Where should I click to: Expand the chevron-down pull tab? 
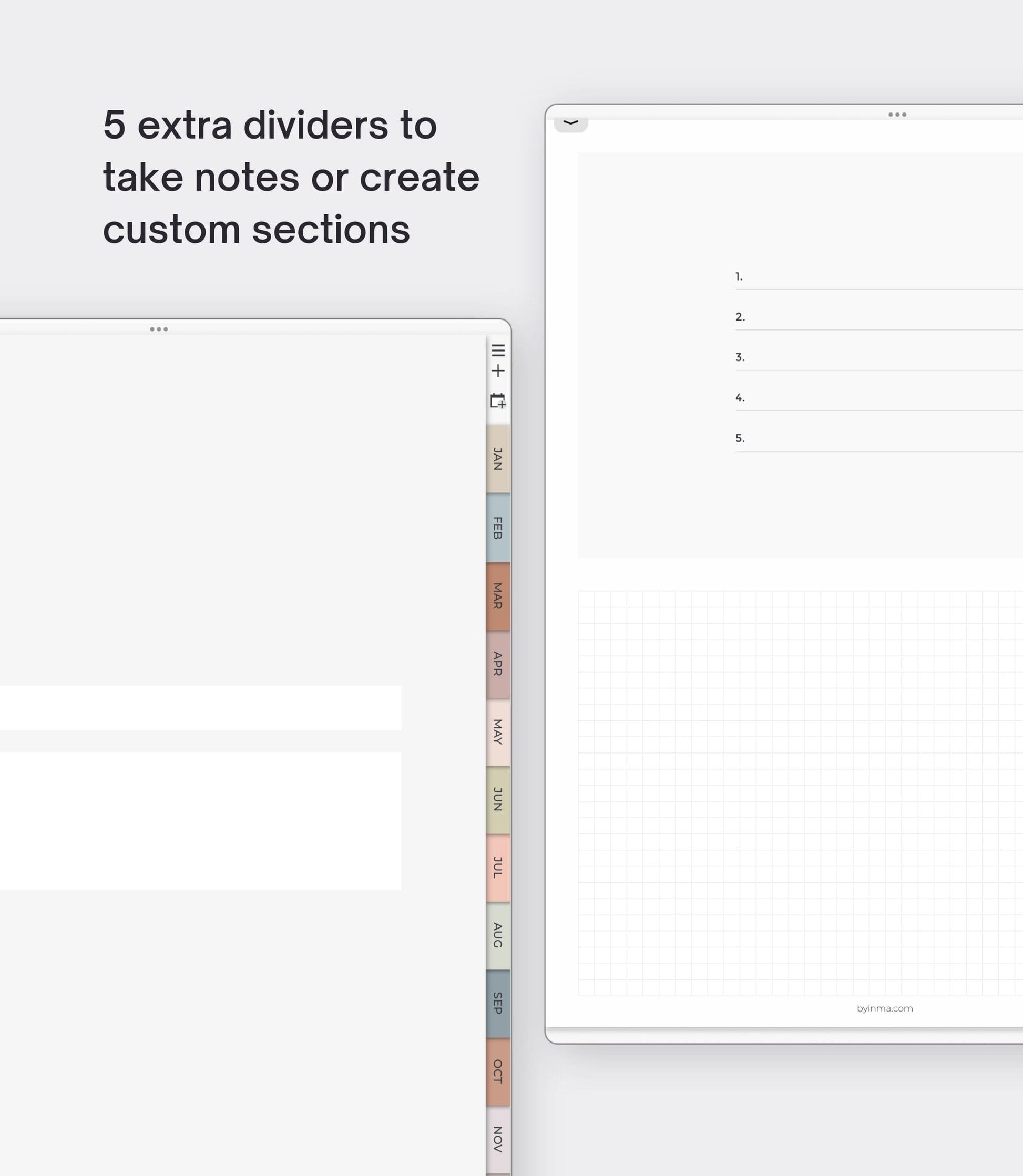coord(570,123)
